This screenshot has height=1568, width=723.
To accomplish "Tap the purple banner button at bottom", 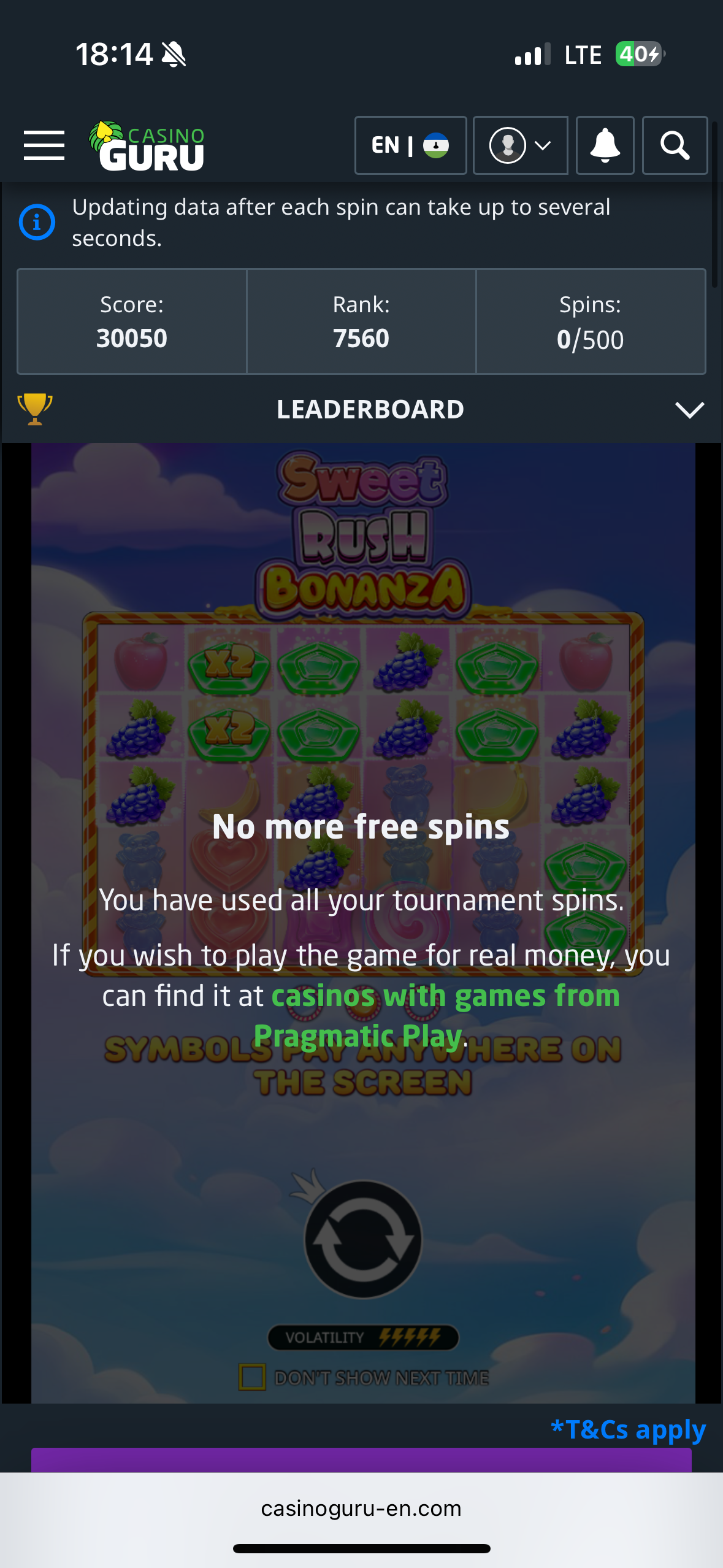I will 361,1460.
